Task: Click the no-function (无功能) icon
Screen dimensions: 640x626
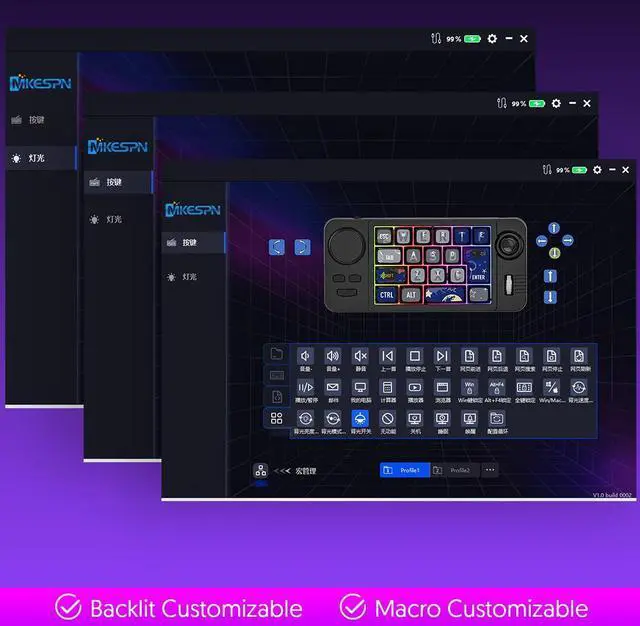Action: coord(388,418)
